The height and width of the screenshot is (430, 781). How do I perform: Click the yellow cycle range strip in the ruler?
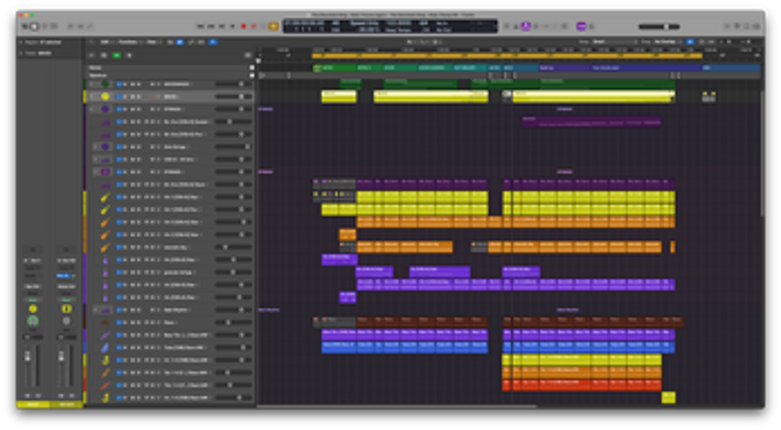[507, 56]
